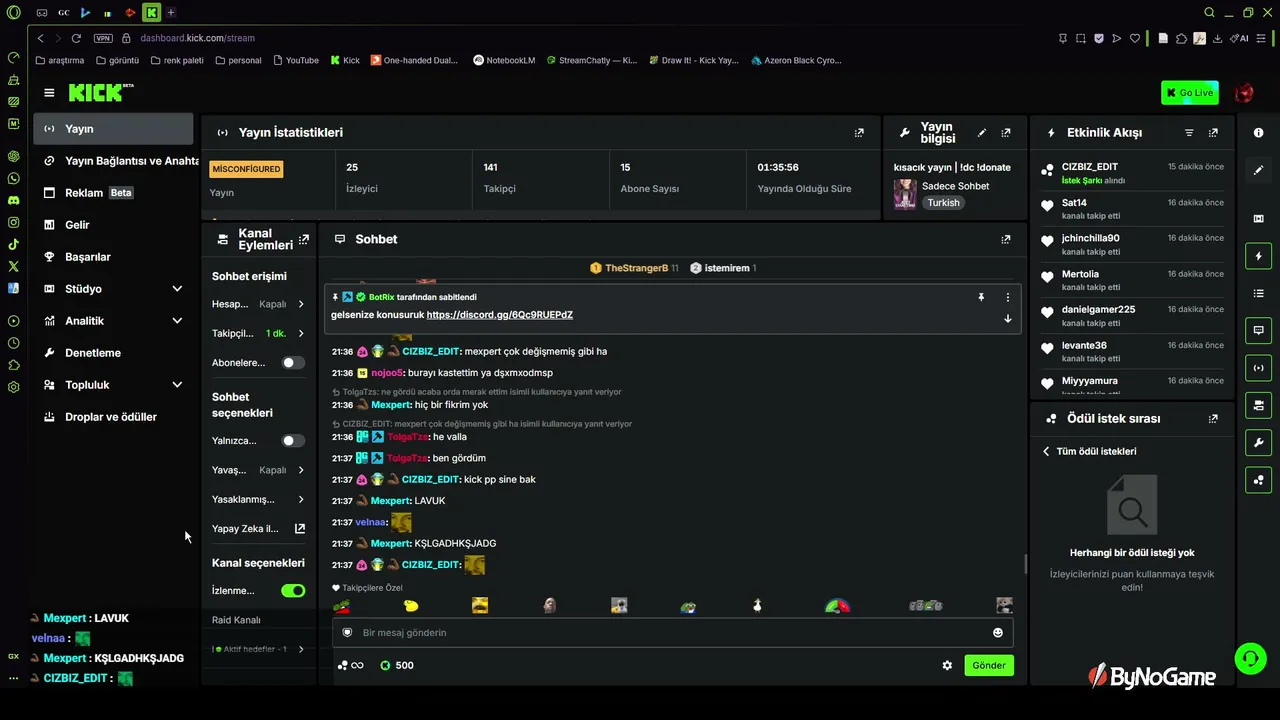Screen dimensions: 1280x720
Task: Open the hamburger menu beside Kick logo
Action: tap(49, 93)
